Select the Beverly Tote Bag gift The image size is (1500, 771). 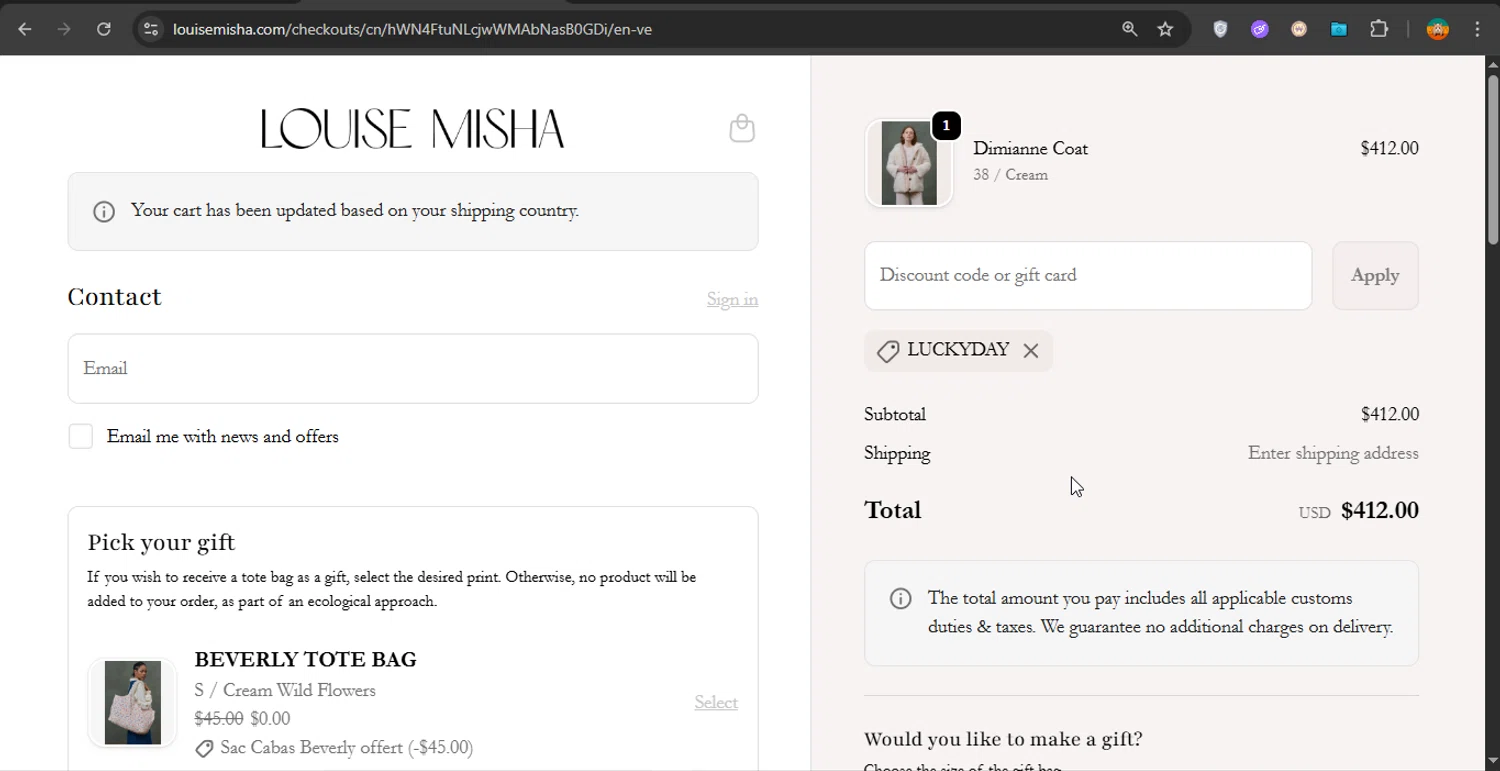[x=716, y=703]
